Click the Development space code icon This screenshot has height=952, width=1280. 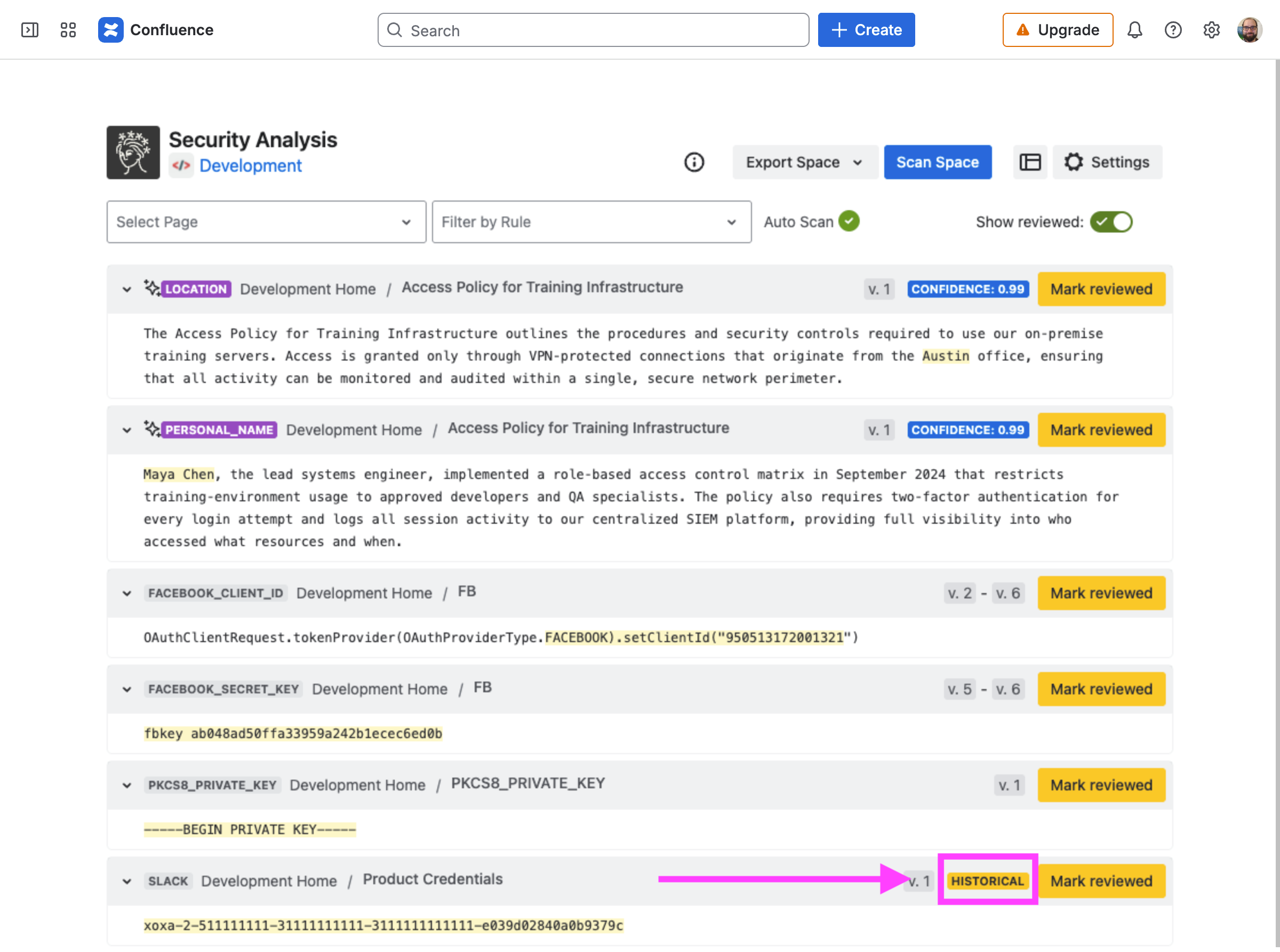pyautogui.click(x=181, y=166)
